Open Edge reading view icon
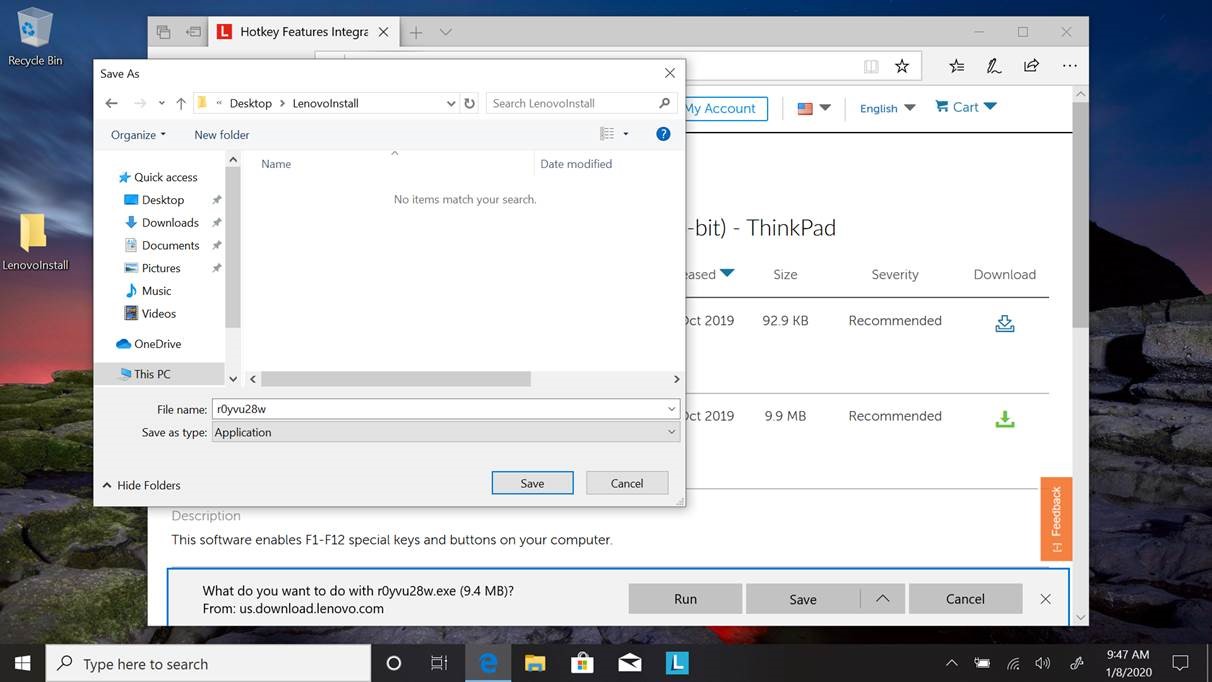 tap(871, 66)
